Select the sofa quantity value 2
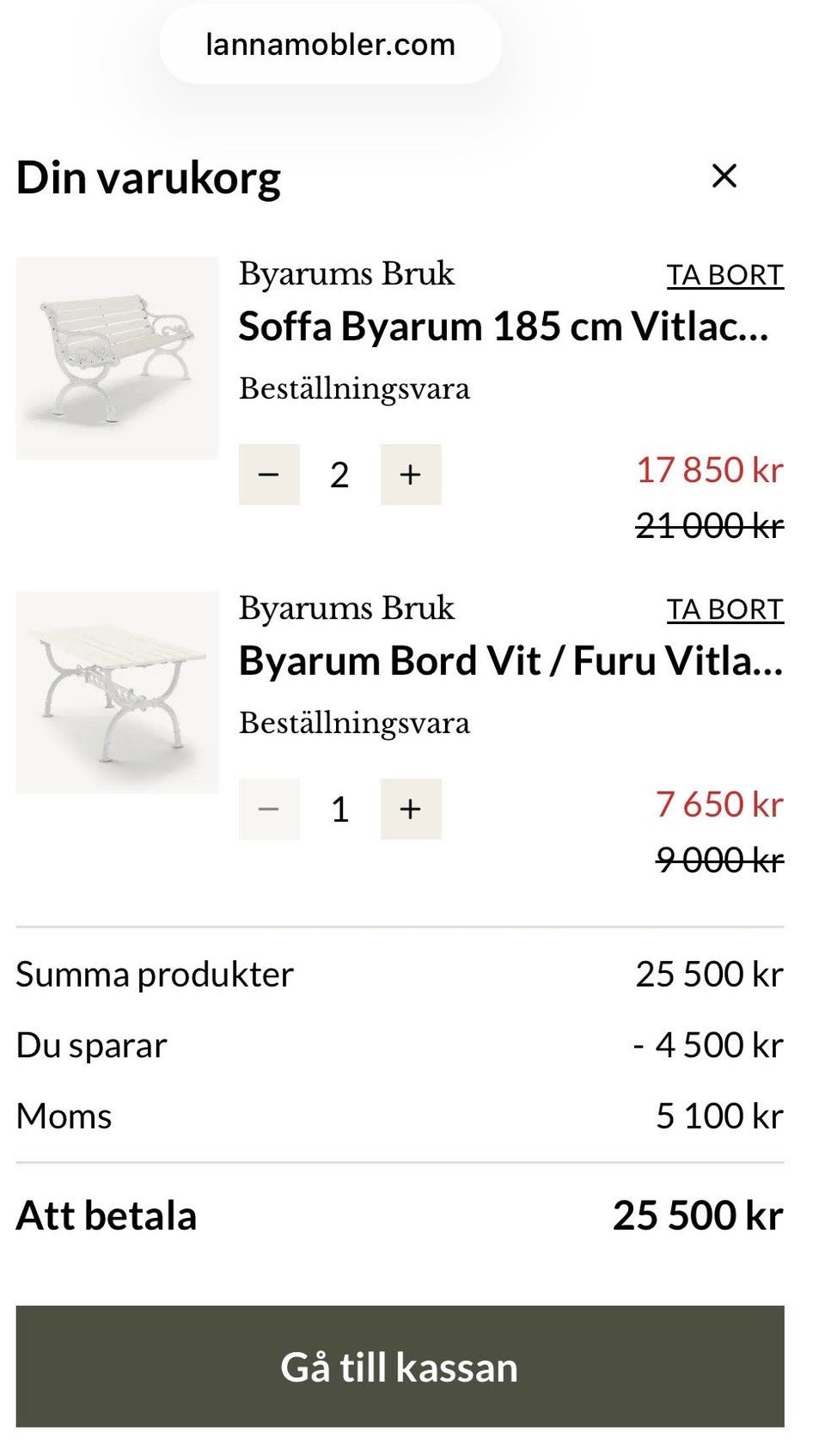The image size is (825, 1456). click(x=339, y=474)
